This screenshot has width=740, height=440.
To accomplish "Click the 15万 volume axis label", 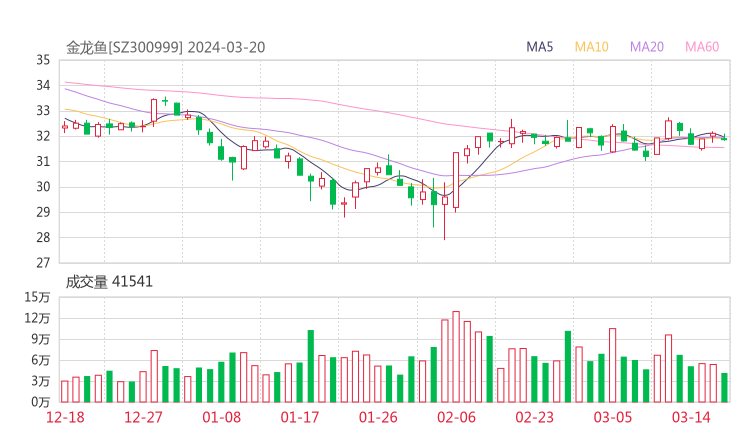I will pyautogui.click(x=37, y=297).
